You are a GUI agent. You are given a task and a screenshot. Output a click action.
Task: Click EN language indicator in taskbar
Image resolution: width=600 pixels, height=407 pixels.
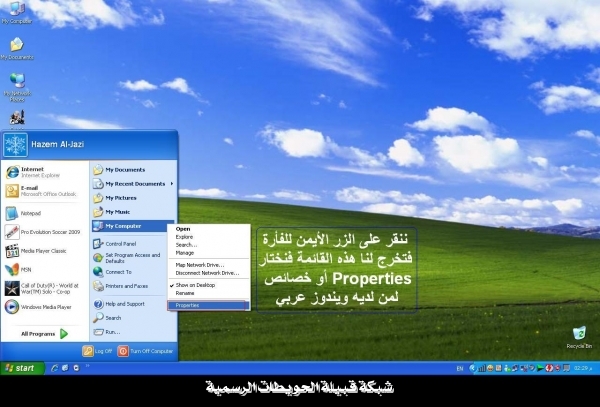coord(460,368)
